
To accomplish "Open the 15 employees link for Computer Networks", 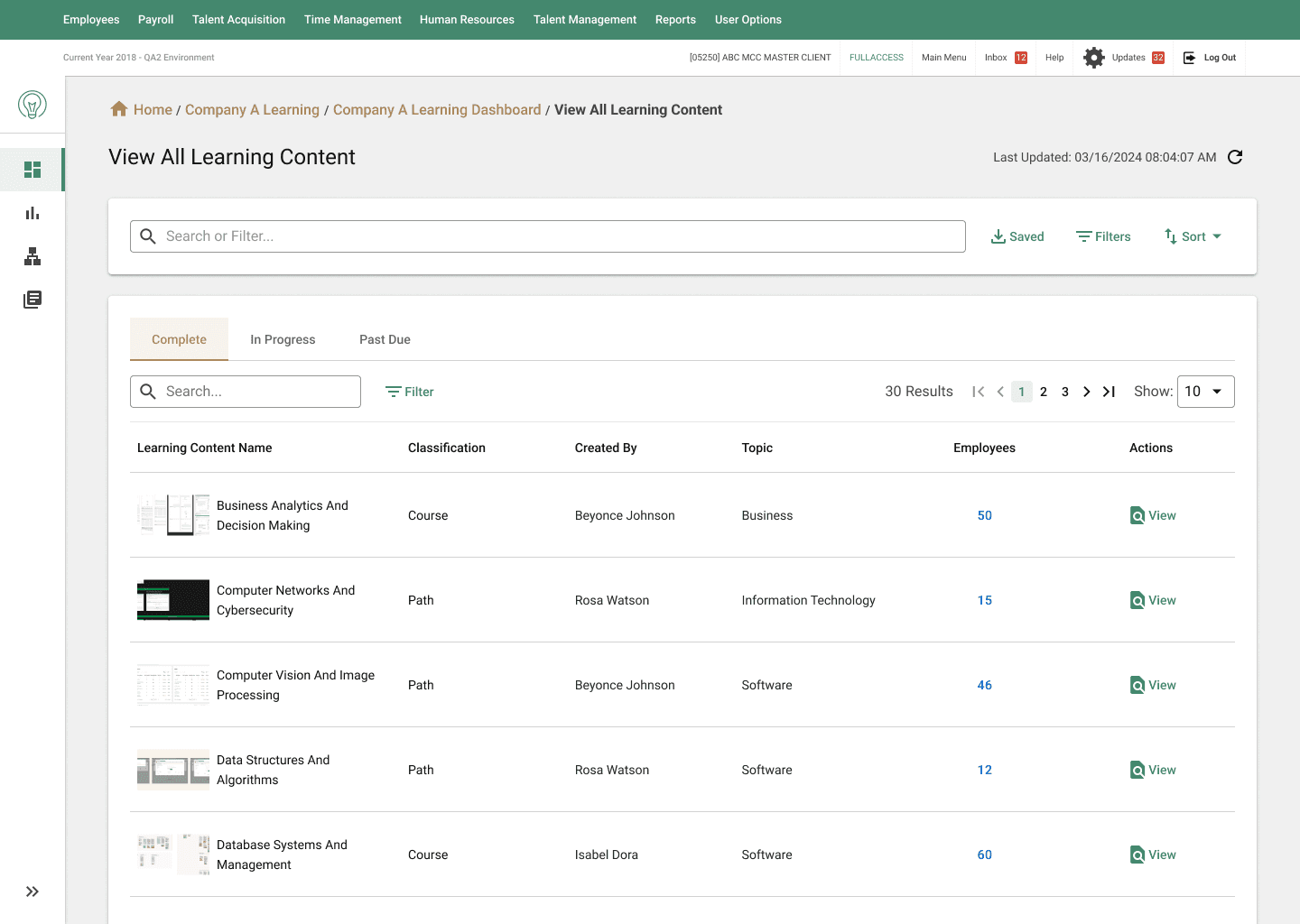I will coord(985,600).
